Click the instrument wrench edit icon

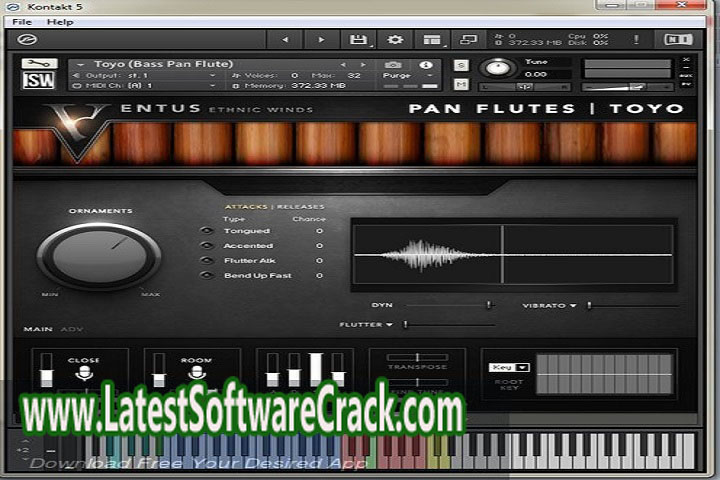(38, 63)
